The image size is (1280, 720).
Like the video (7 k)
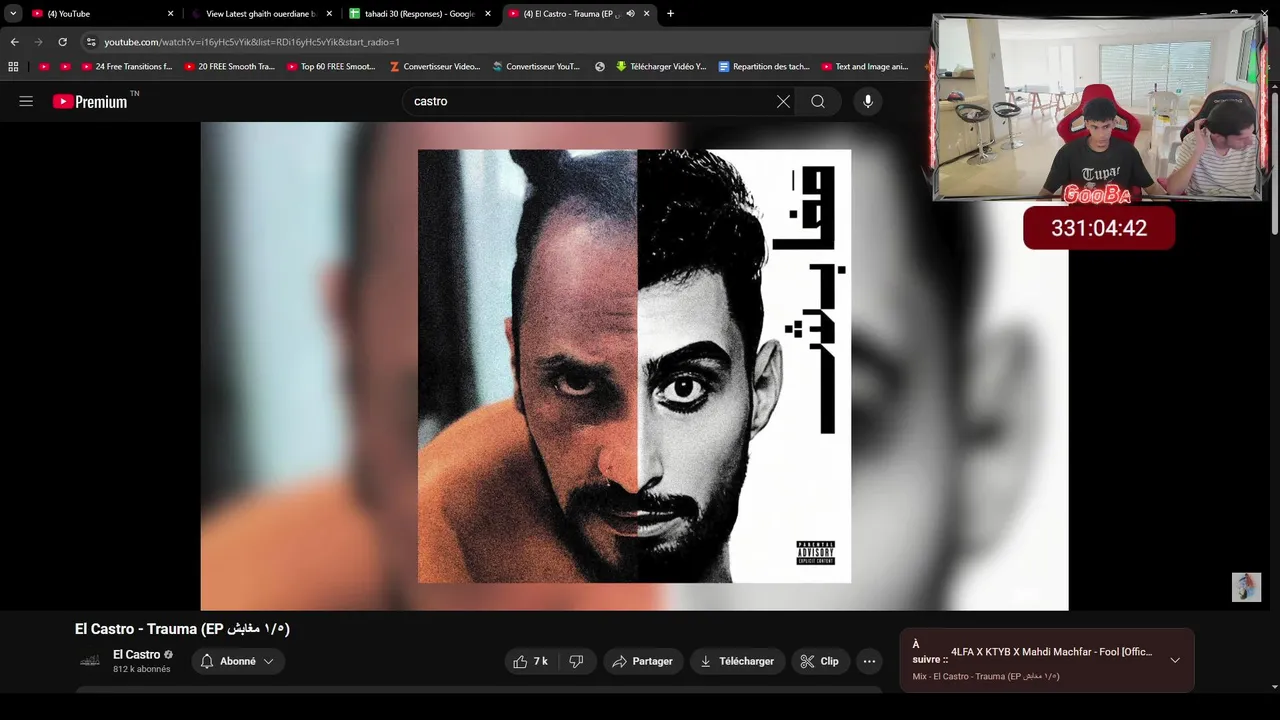click(531, 661)
